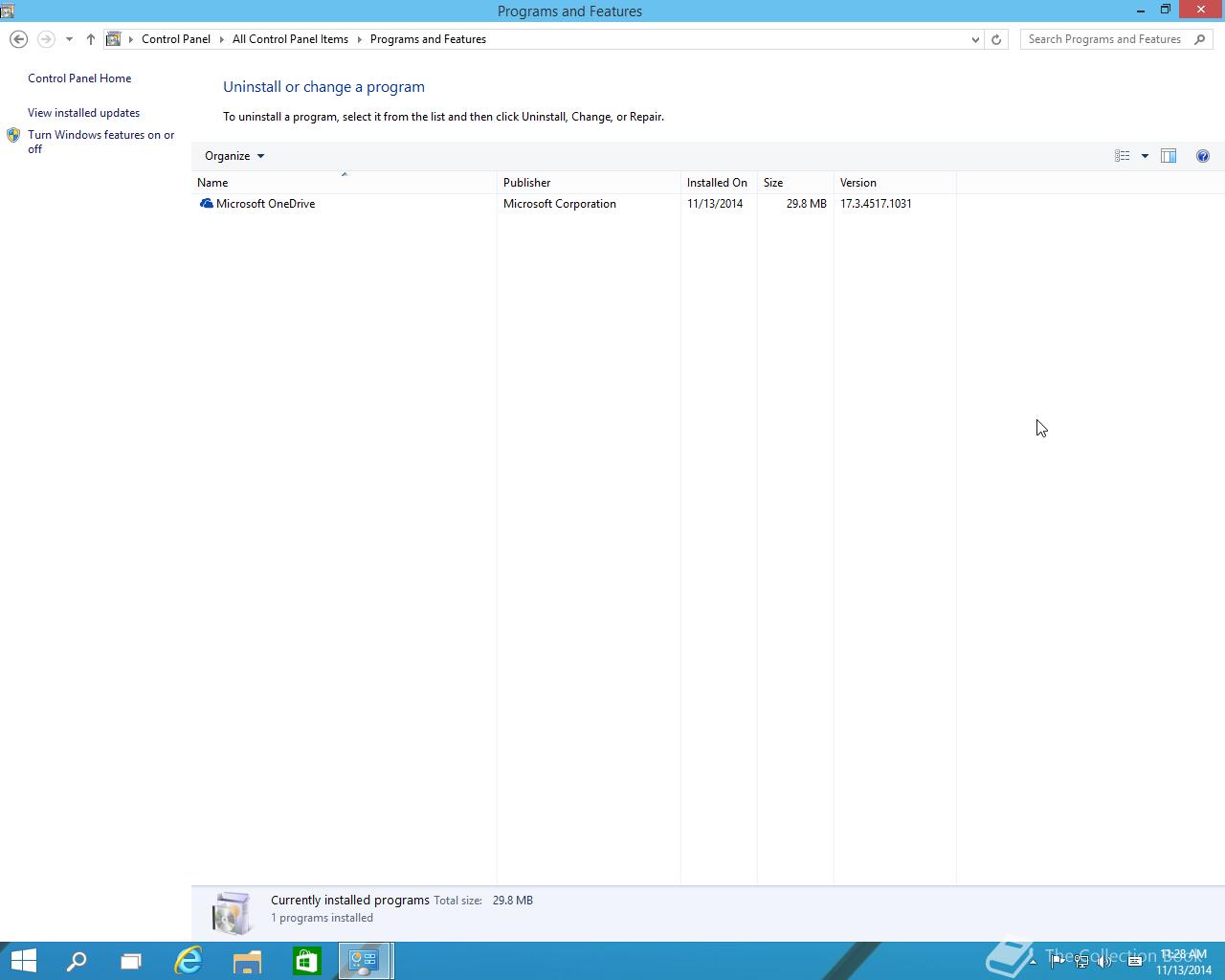Screen dimensions: 1225x980
Task: Open Control Panel Home link
Action: (x=79, y=78)
